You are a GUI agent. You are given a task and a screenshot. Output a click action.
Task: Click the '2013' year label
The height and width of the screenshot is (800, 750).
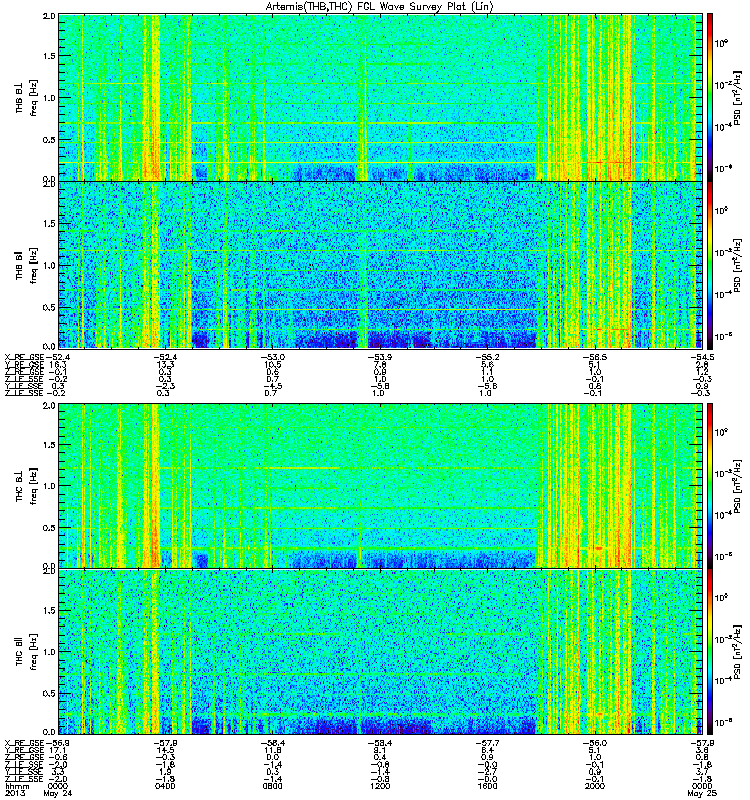(15, 794)
